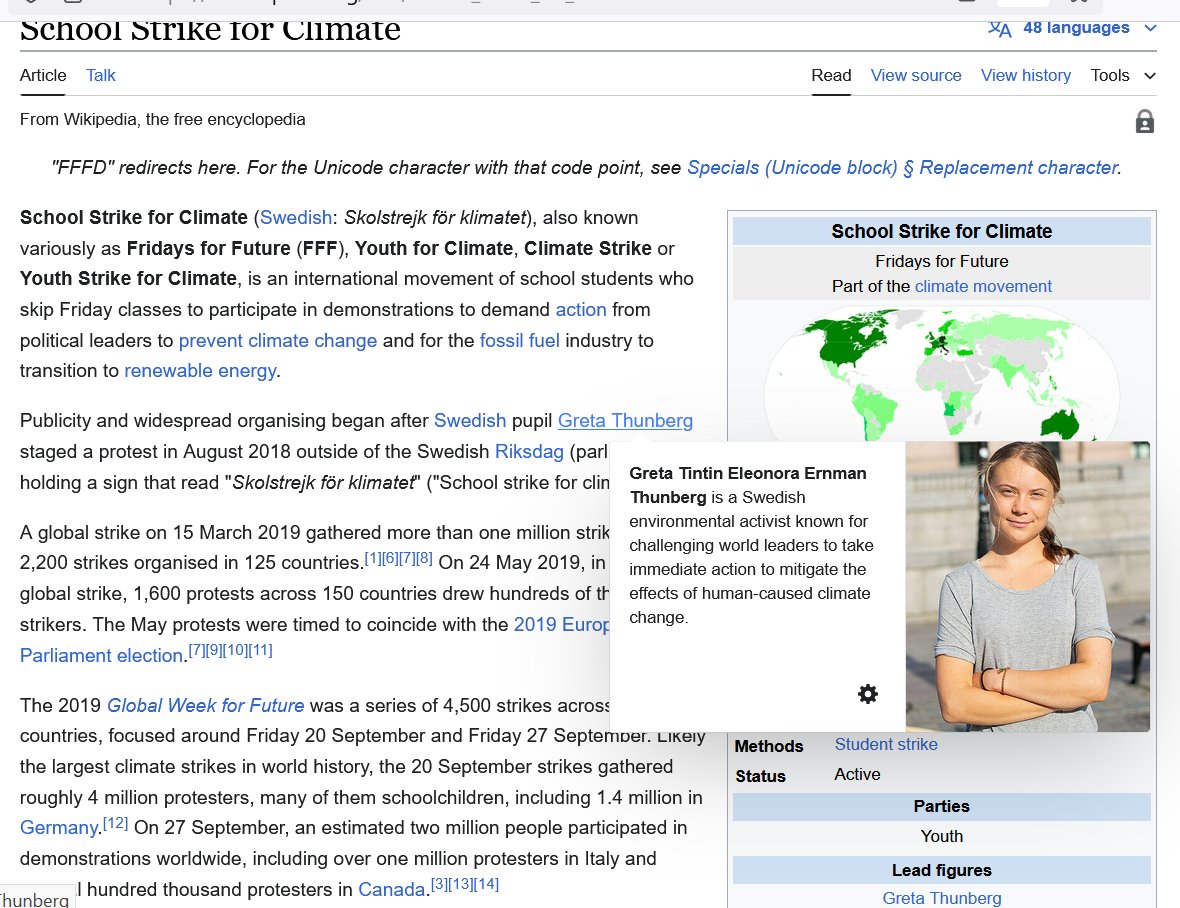Image resolution: width=1180 pixels, height=908 pixels.
Task: Click 'Fridays for Future' infobox subtitle
Action: point(941,261)
